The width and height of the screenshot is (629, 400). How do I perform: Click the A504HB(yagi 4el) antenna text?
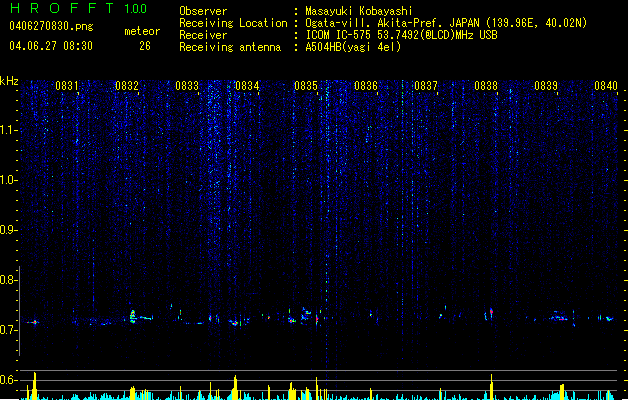click(x=353, y=47)
